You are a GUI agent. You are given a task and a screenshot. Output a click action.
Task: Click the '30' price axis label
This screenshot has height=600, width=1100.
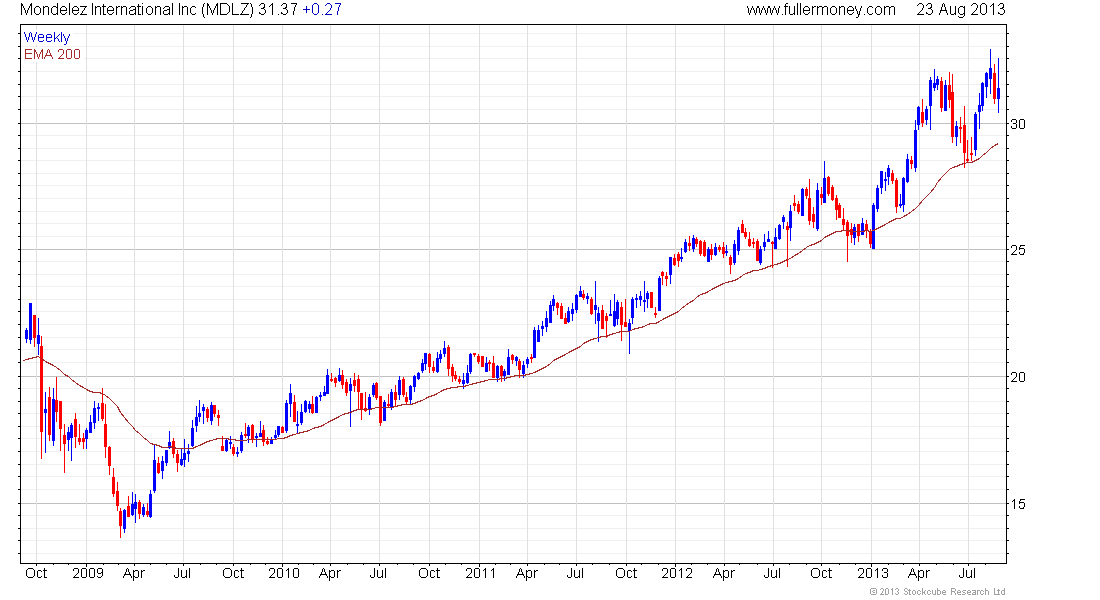[x=1017, y=124]
